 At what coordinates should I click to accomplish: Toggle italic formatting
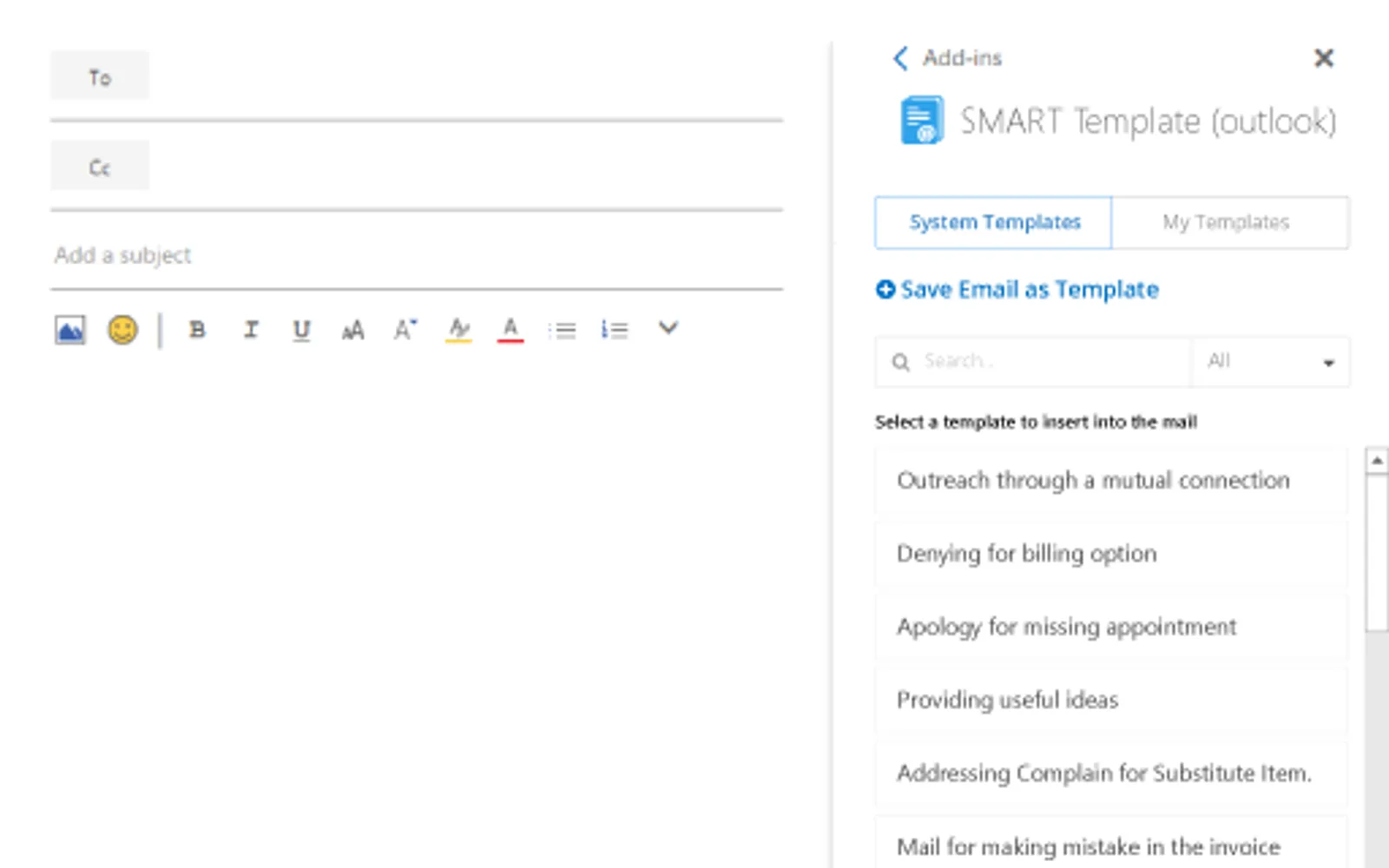[251, 330]
